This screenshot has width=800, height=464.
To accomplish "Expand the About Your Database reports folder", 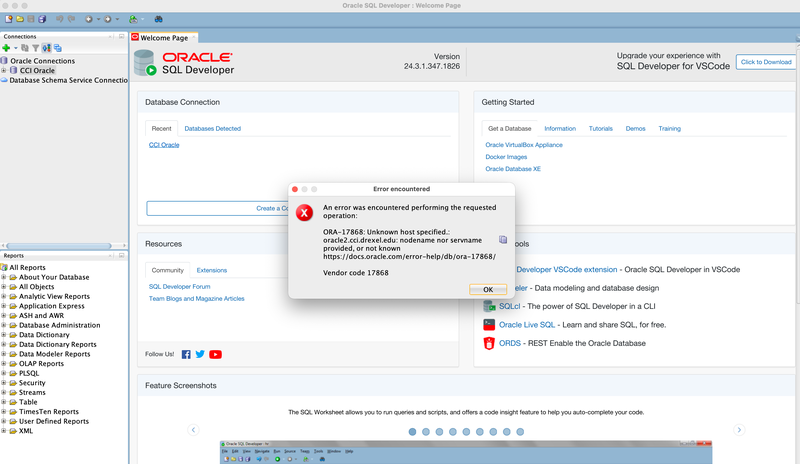I will click(4, 277).
